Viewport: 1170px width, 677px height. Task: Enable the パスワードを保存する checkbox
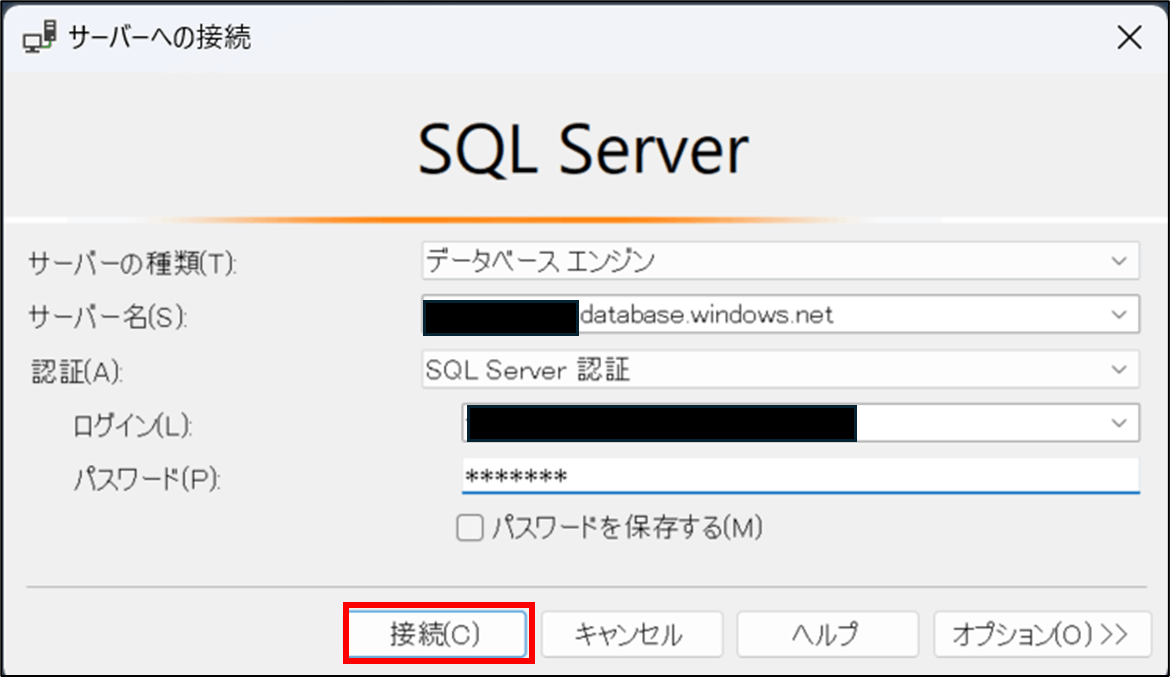tap(469, 528)
